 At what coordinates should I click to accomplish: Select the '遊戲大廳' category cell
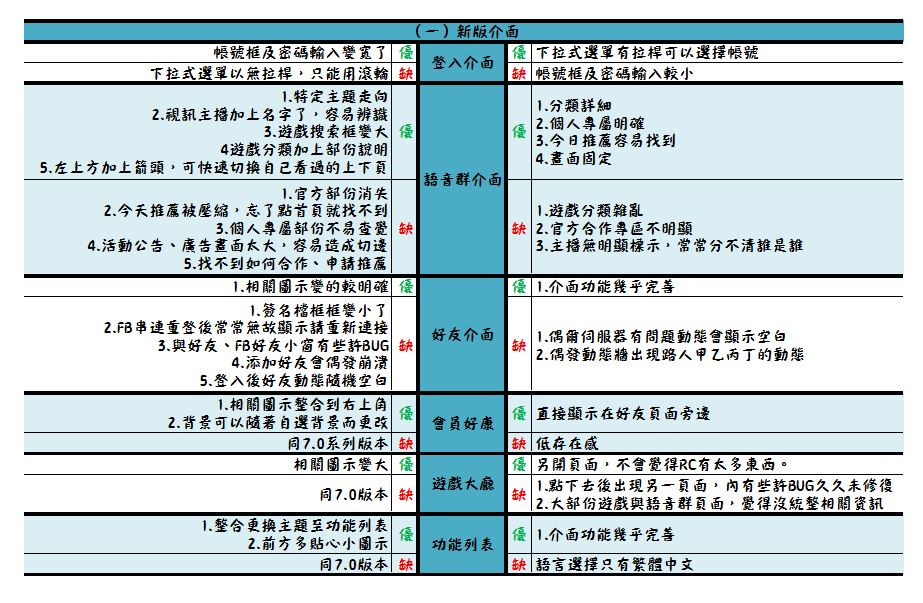pos(462,483)
